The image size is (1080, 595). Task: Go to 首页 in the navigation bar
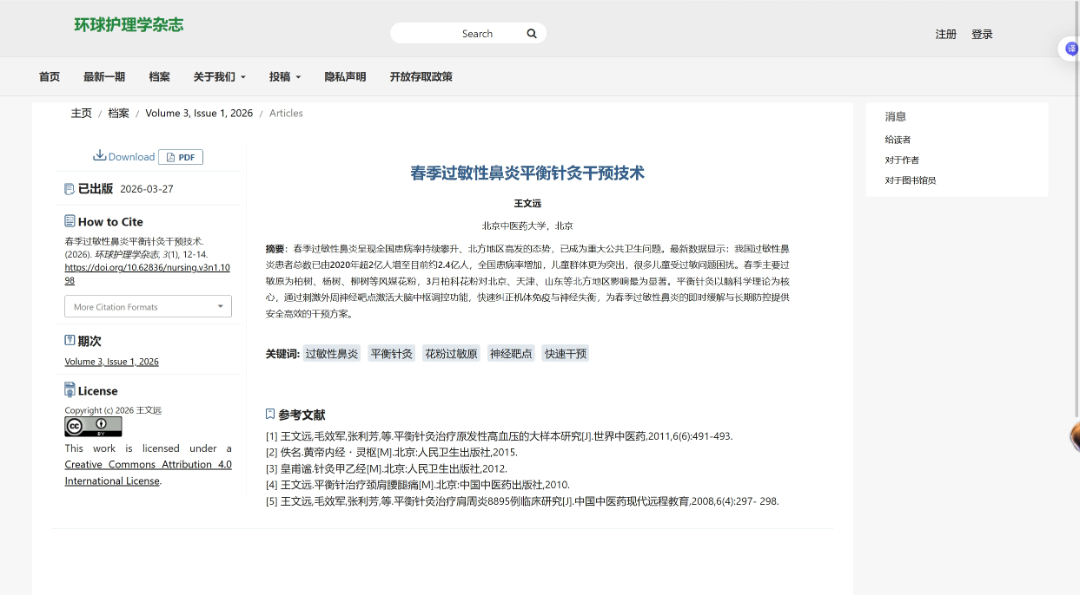[x=49, y=76]
